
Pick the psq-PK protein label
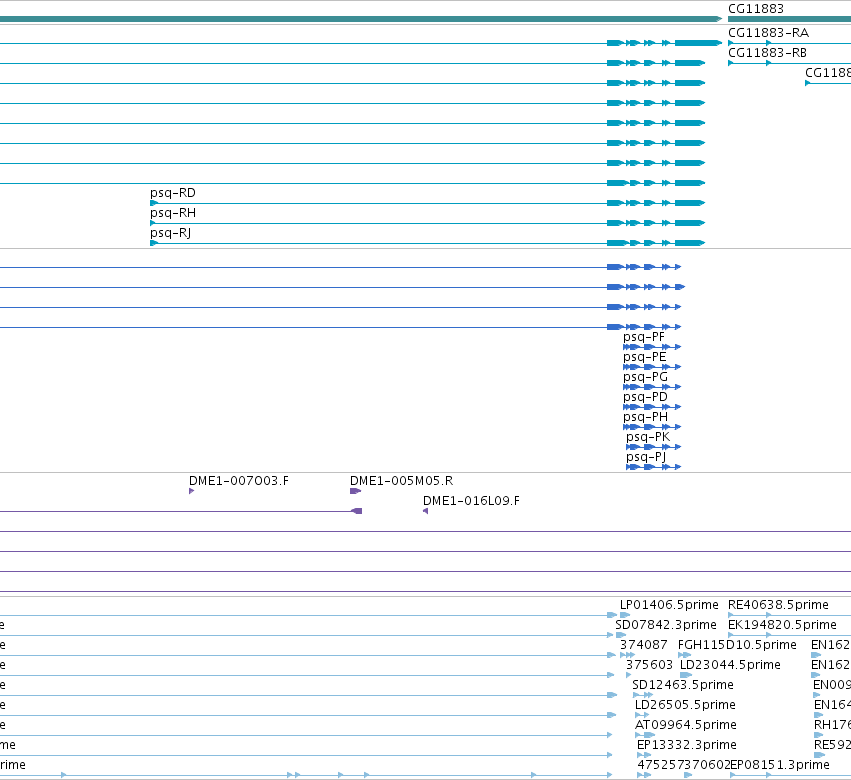(648, 437)
